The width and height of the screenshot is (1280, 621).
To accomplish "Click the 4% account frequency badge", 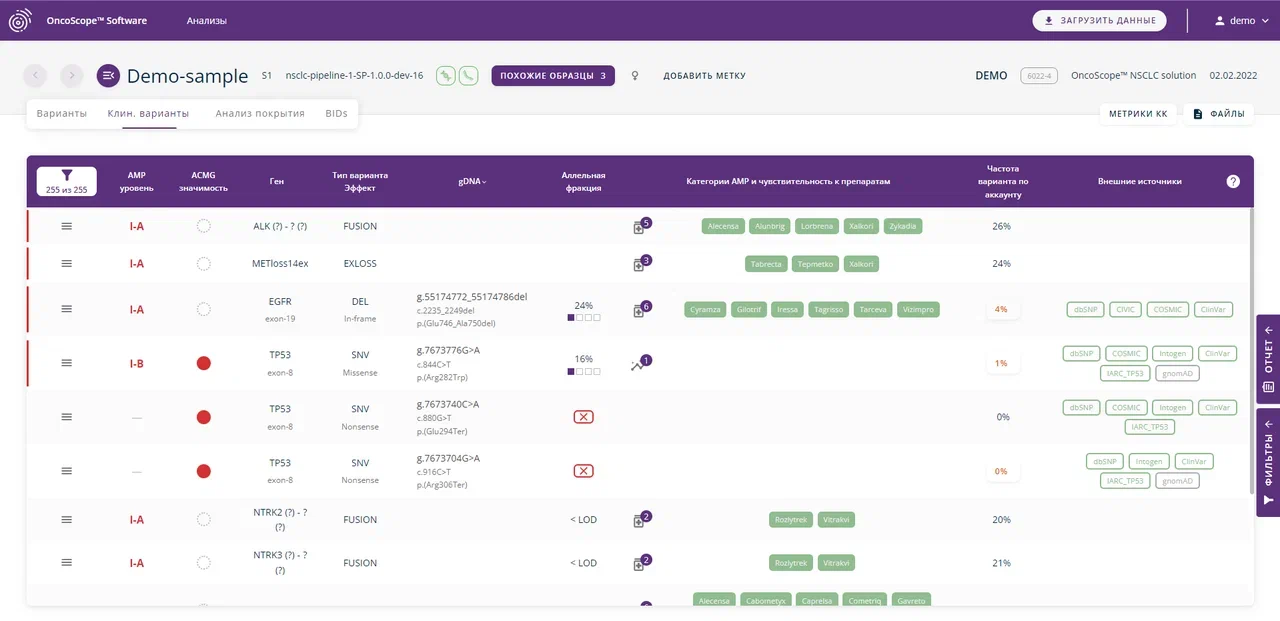I will [x=1001, y=309].
